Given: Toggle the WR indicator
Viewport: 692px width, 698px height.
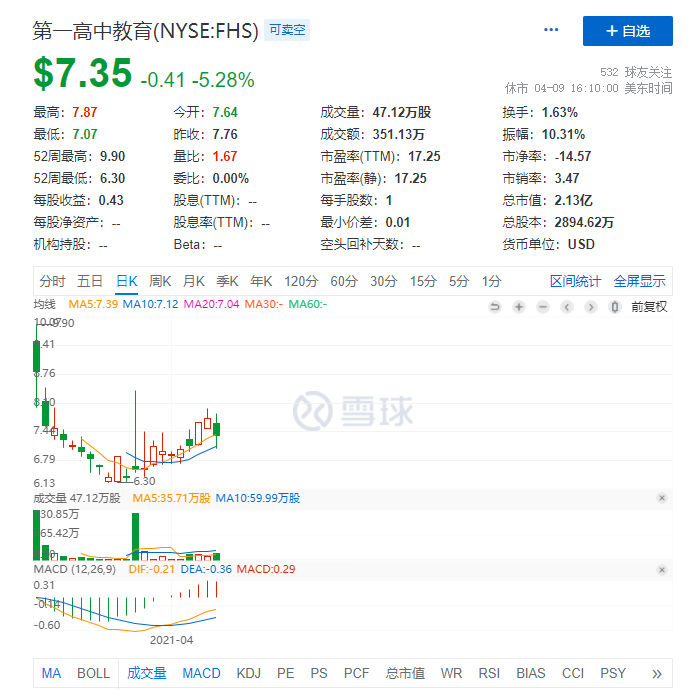Looking at the screenshot, I should point(451,673).
